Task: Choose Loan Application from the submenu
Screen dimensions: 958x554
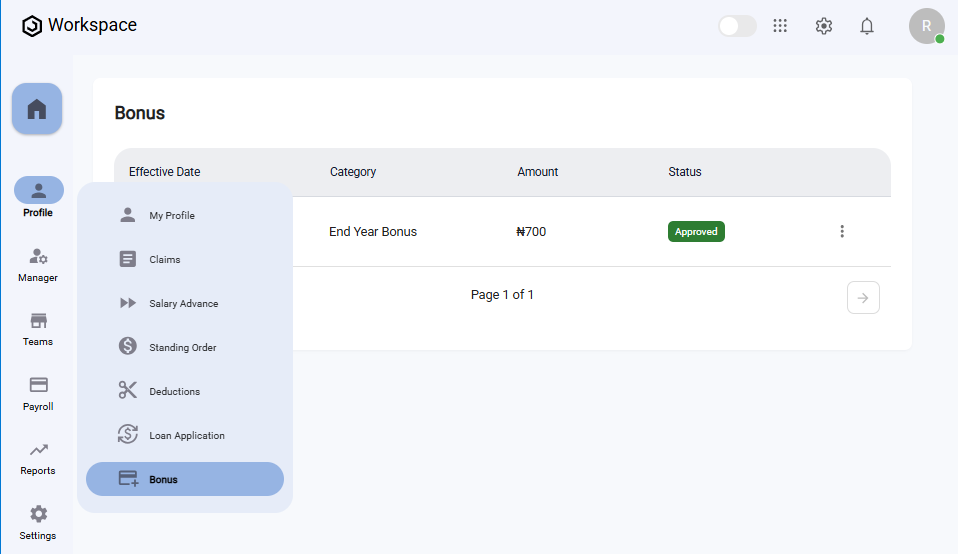Action: (186, 436)
